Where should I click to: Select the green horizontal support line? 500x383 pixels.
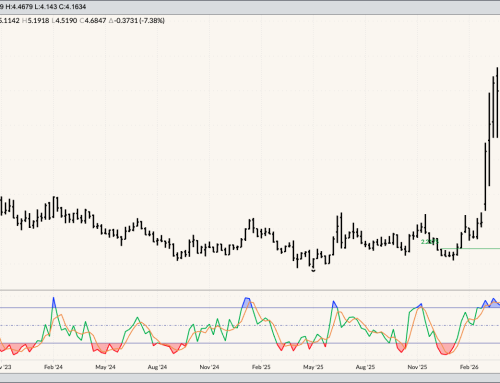pyautogui.click(x=470, y=248)
